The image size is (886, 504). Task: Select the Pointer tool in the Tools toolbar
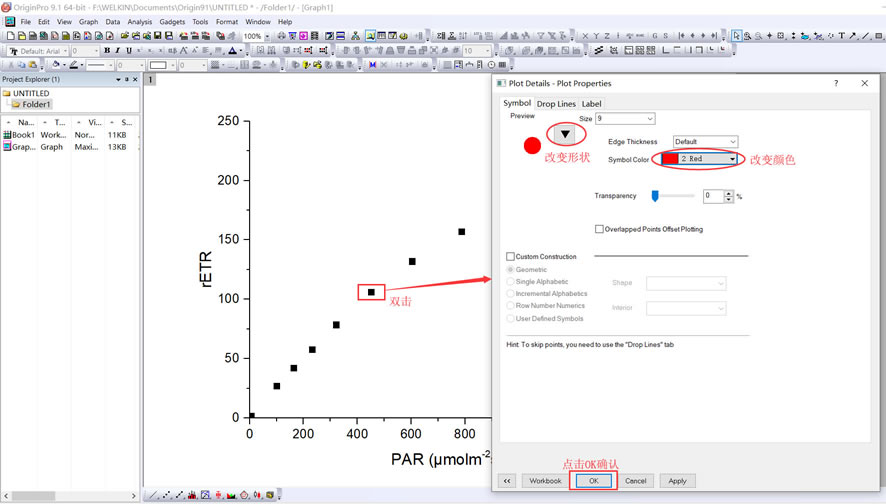[x=736, y=36]
